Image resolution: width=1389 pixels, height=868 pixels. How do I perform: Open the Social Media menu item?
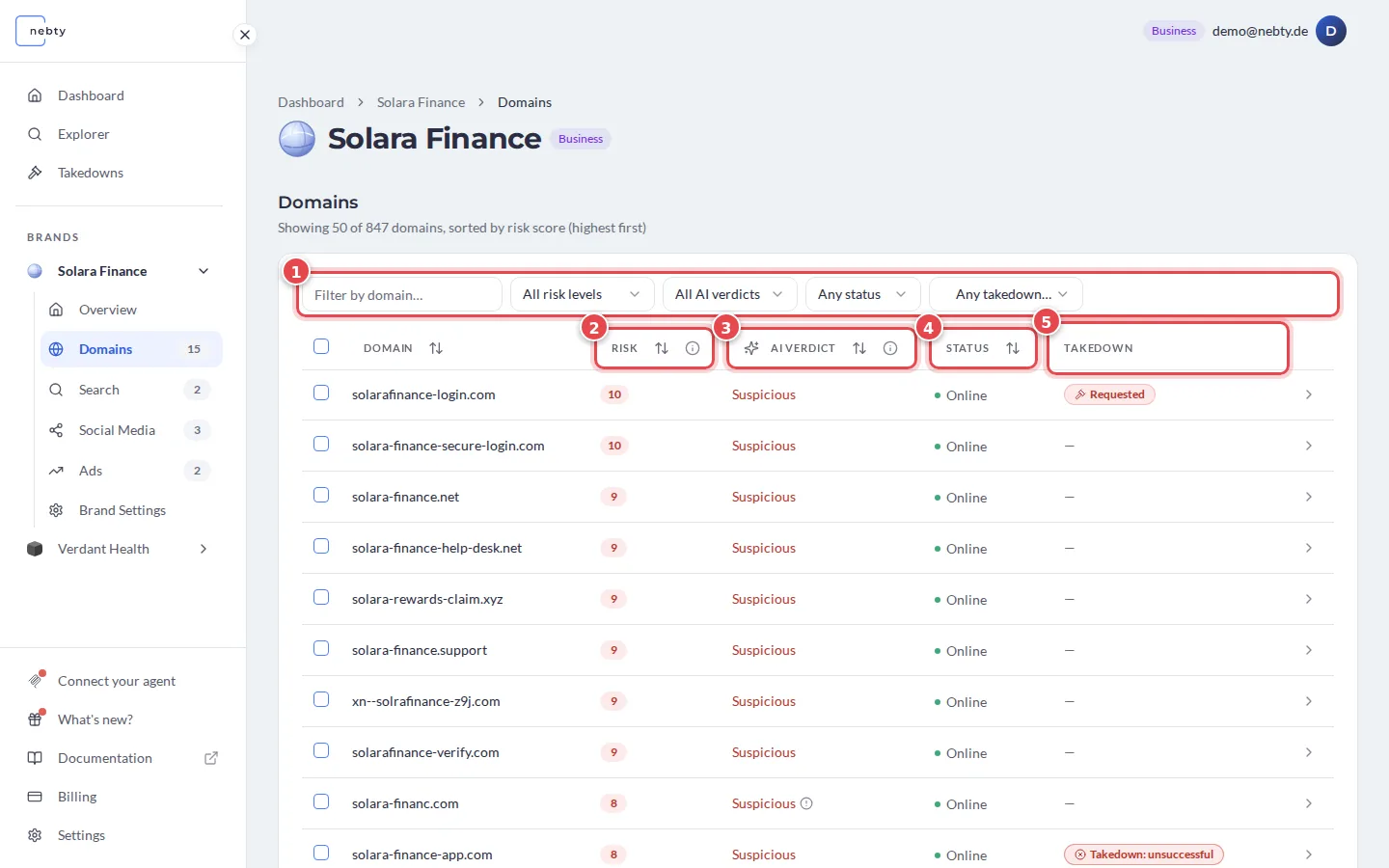(131, 430)
